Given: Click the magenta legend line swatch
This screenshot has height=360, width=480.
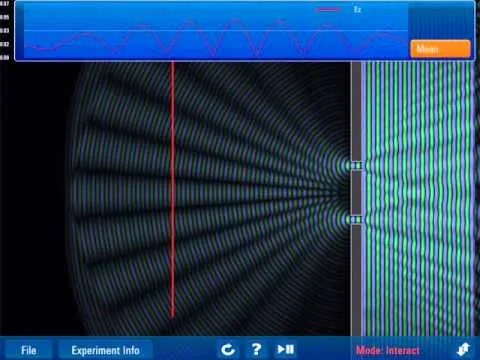Looking at the screenshot, I should pyautogui.click(x=328, y=10).
